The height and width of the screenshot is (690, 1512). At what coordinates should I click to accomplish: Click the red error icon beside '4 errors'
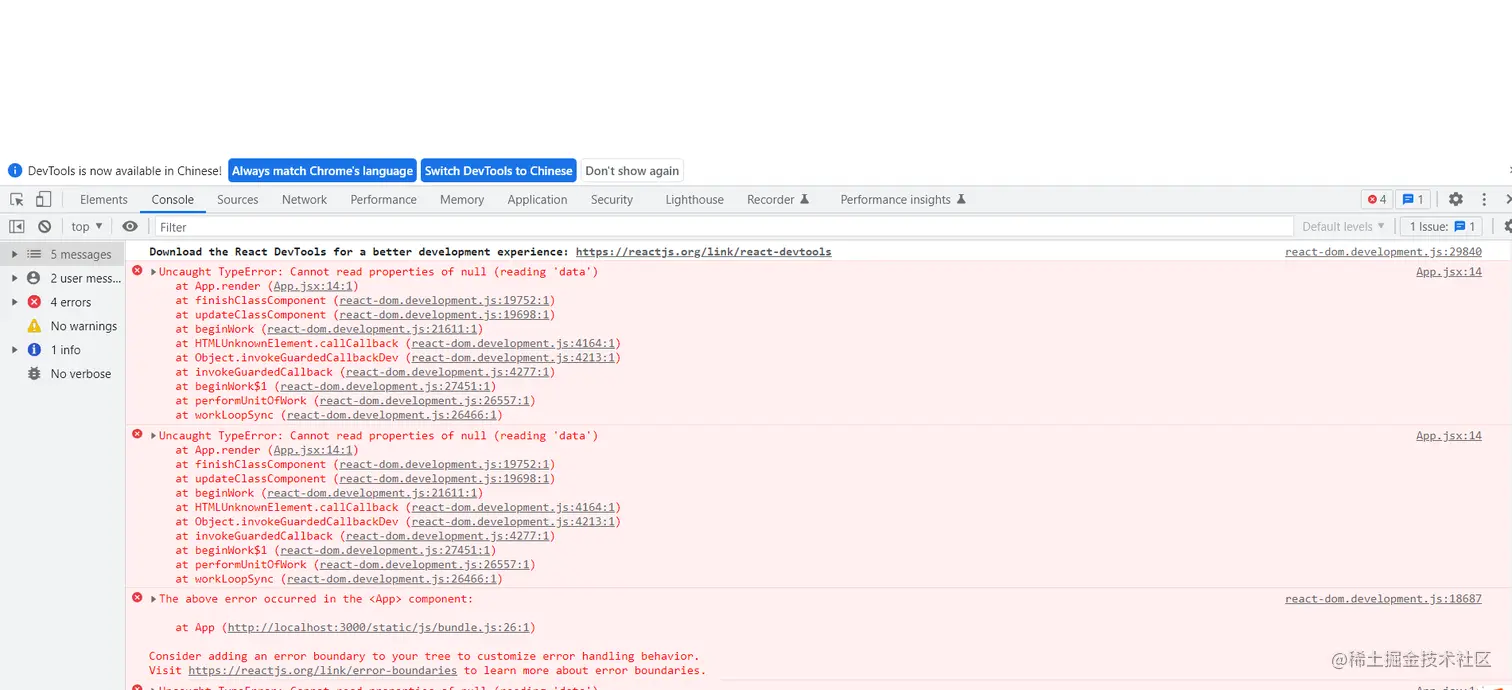(34, 302)
